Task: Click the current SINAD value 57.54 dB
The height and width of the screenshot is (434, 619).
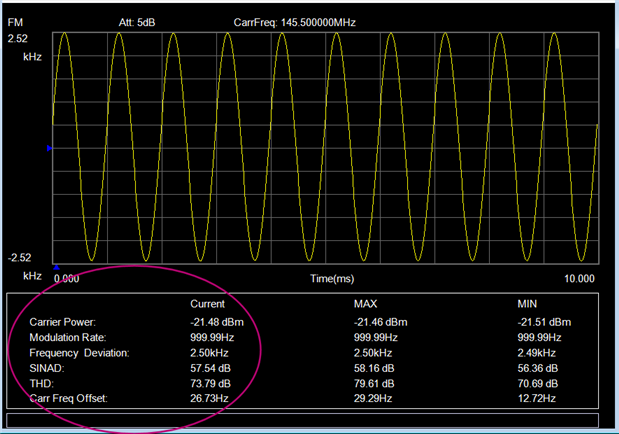Action: pos(210,368)
